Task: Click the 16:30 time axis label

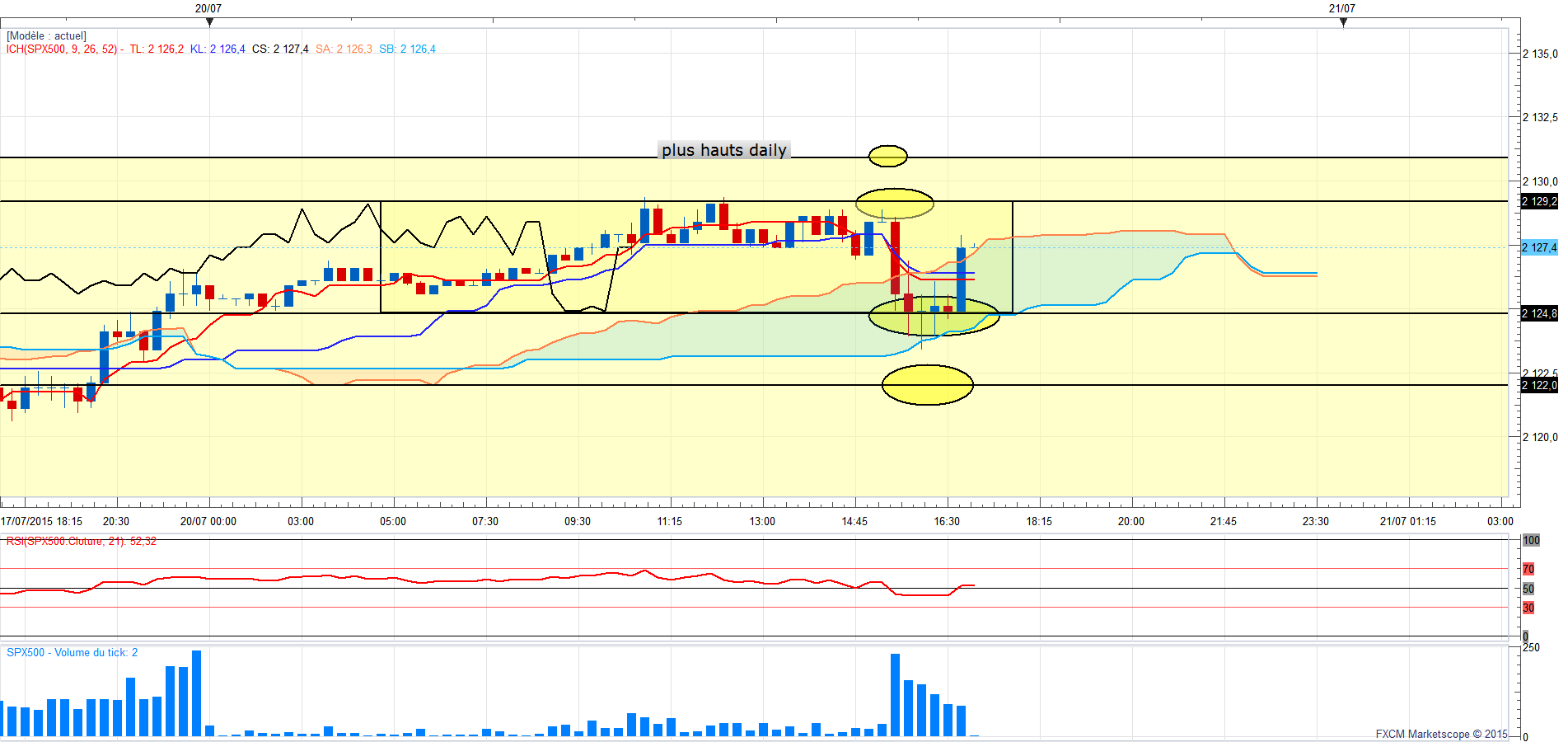Action: (x=947, y=521)
